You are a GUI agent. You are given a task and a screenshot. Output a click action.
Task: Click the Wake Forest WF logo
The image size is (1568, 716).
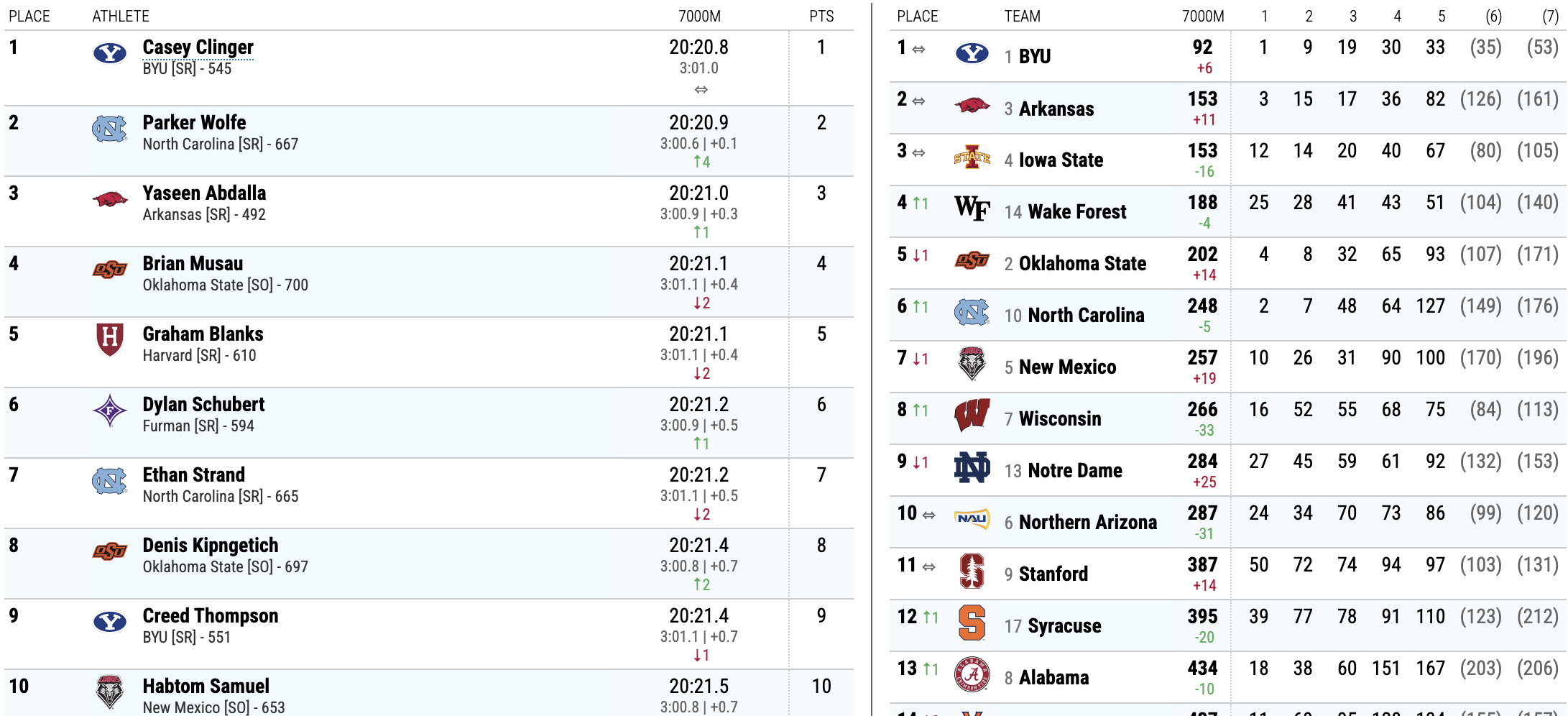pyautogui.click(x=972, y=208)
